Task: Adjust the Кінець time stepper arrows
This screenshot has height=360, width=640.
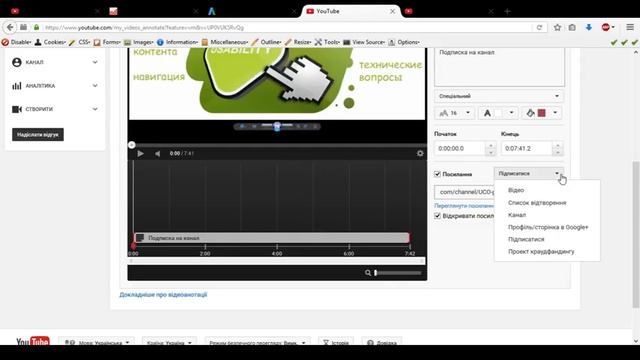Action: coord(558,149)
